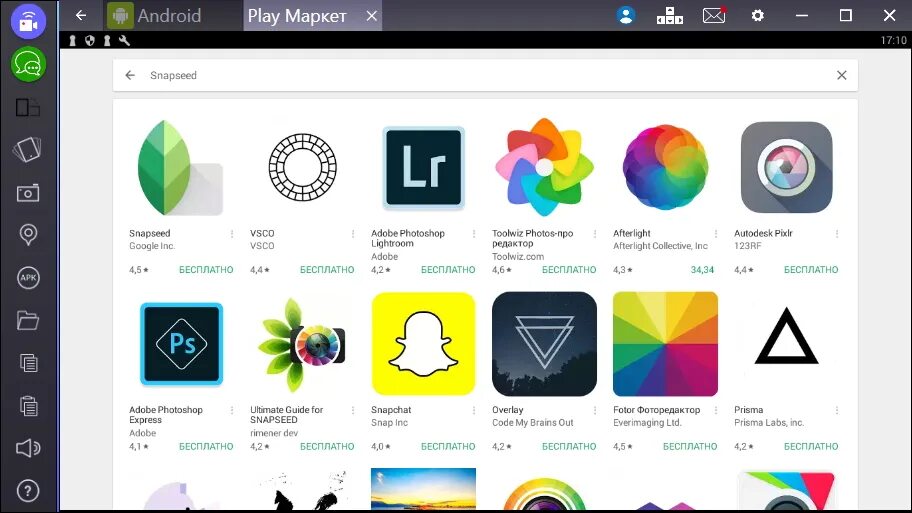
Task: Toggle the multi-window layout sidebar icon
Action: click(27, 108)
